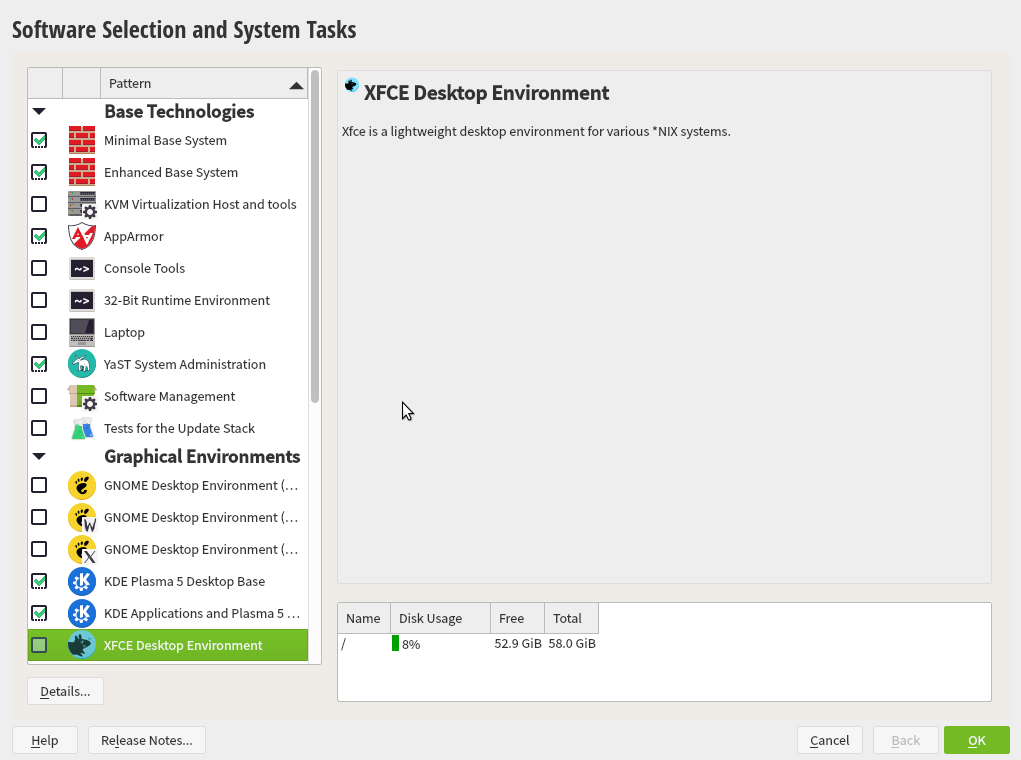
Task: Click the XFCE mouse icon in the list
Action: tap(82, 645)
